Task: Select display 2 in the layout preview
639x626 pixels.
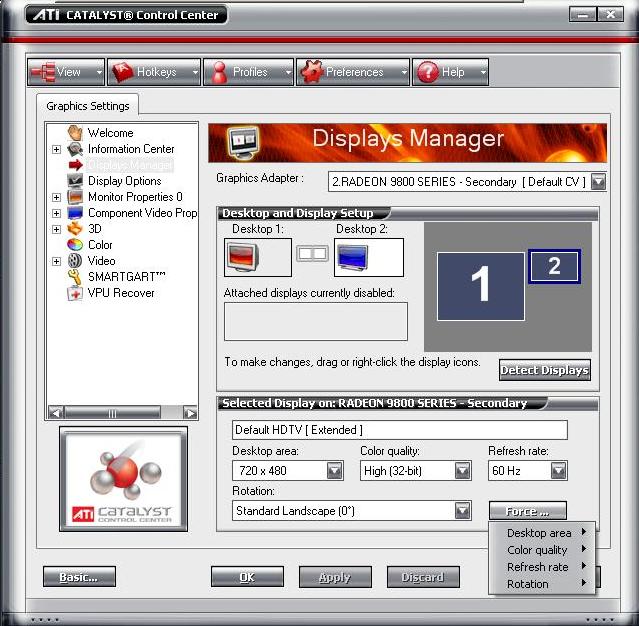Action: pyautogui.click(x=554, y=266)
